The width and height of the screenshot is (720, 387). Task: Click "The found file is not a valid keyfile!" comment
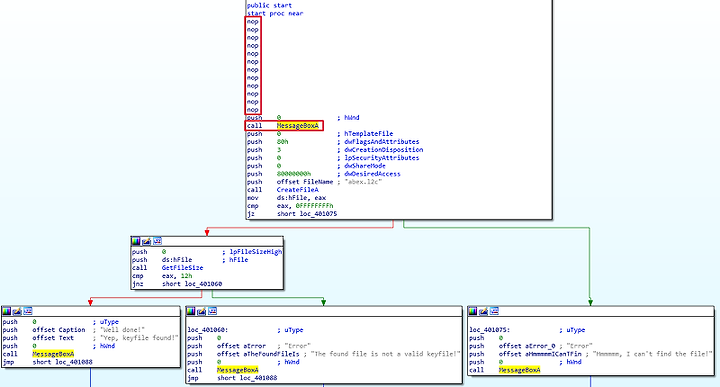[385, 354]
